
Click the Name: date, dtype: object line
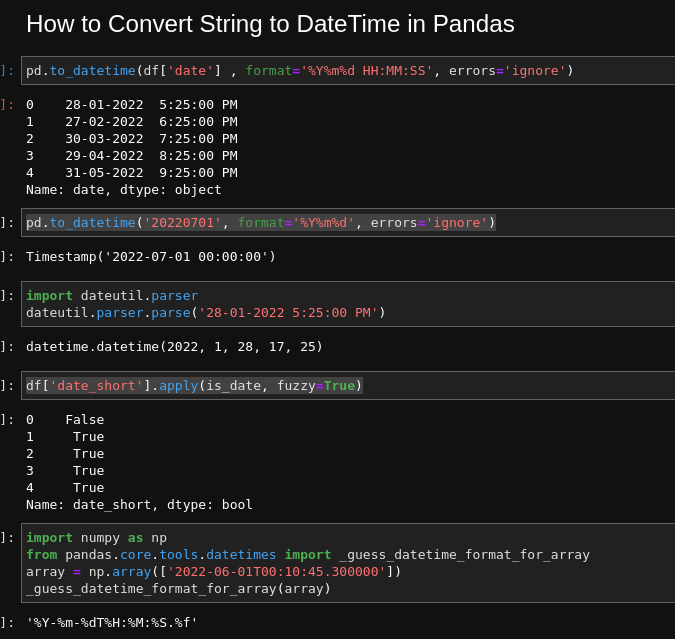pyautogui.click(x=124, y=189)
